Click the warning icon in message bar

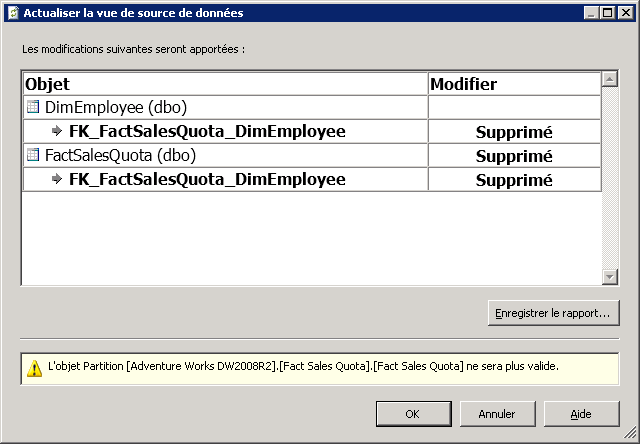[34, 368]
